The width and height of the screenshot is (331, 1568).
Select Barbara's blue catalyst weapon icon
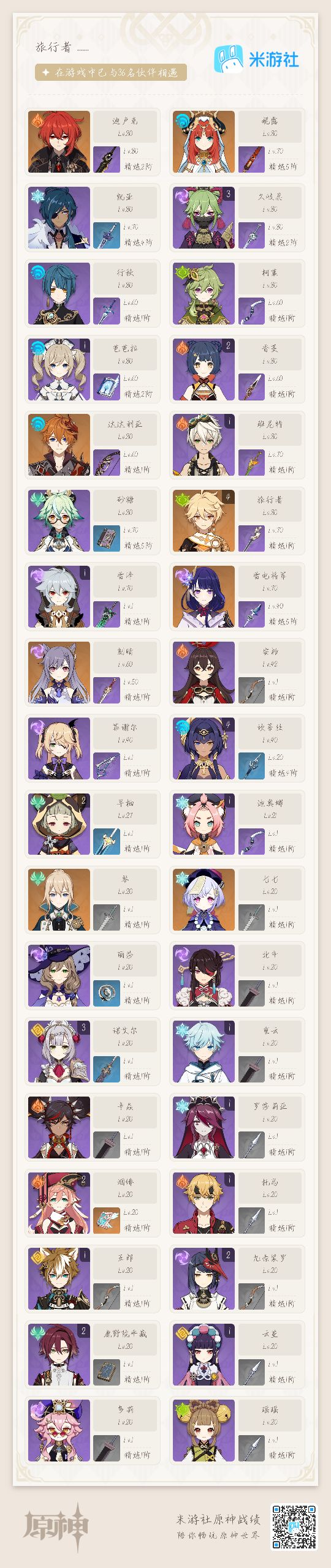[x=106, y=386]
